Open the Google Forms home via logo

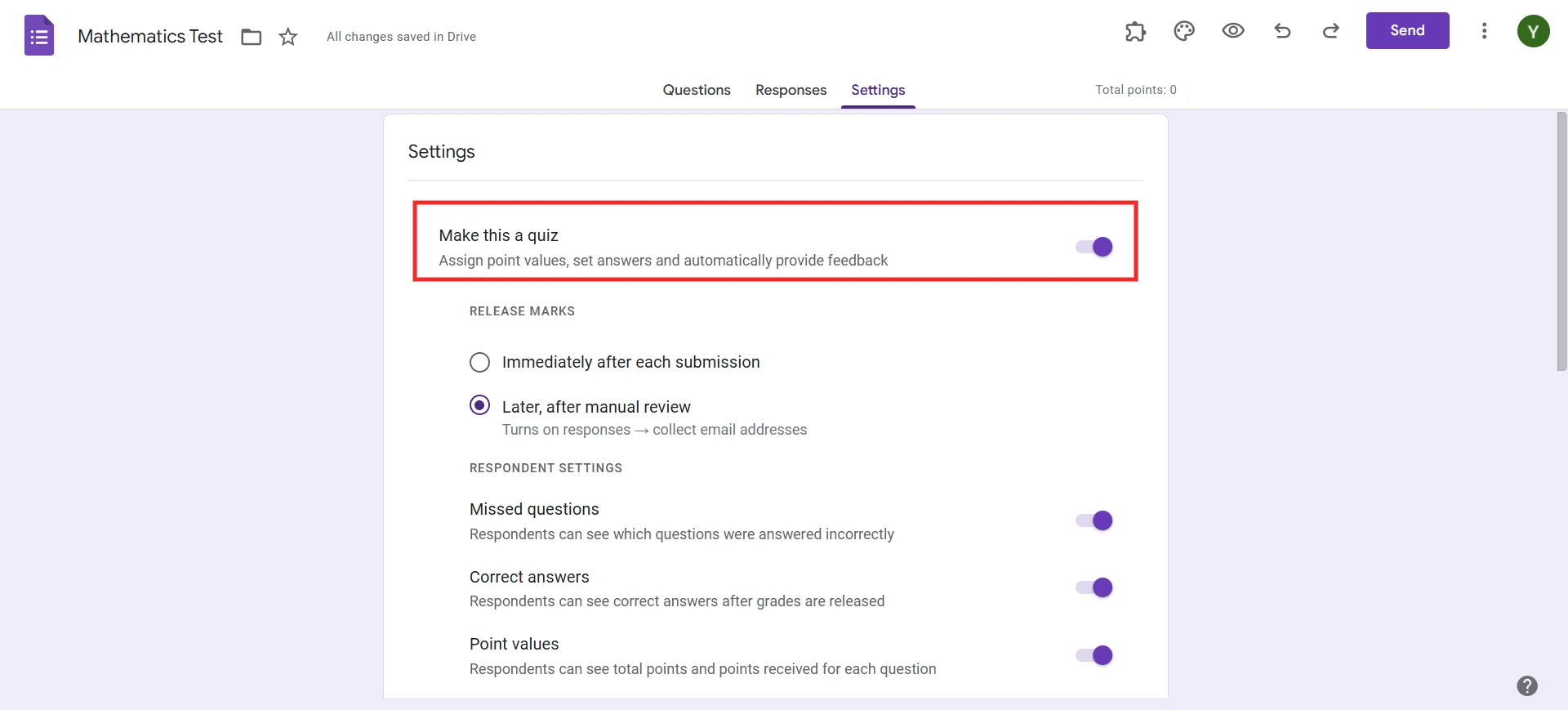coord(38,35)
